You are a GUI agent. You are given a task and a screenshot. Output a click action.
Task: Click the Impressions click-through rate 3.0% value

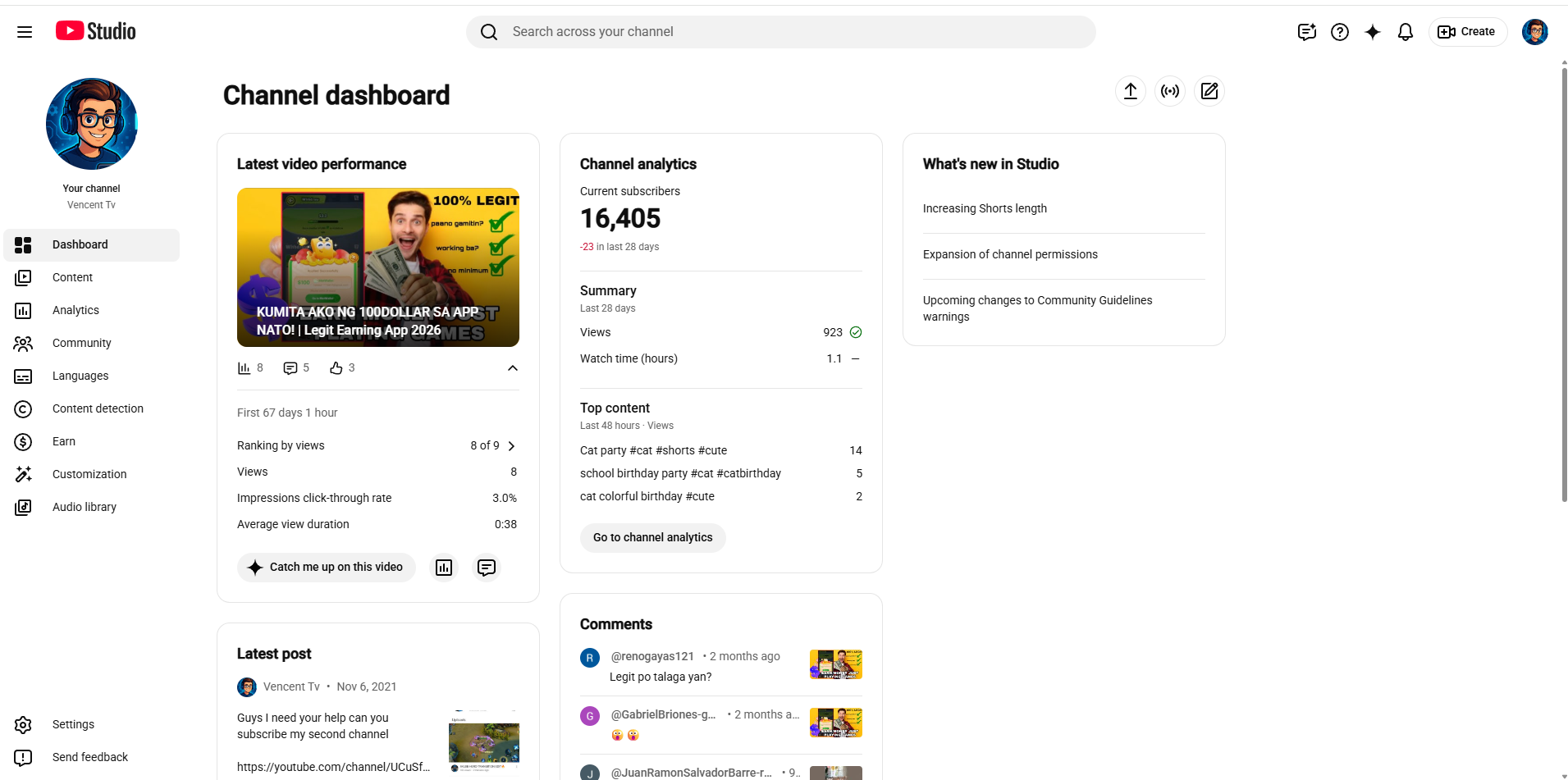coord(505,498)
